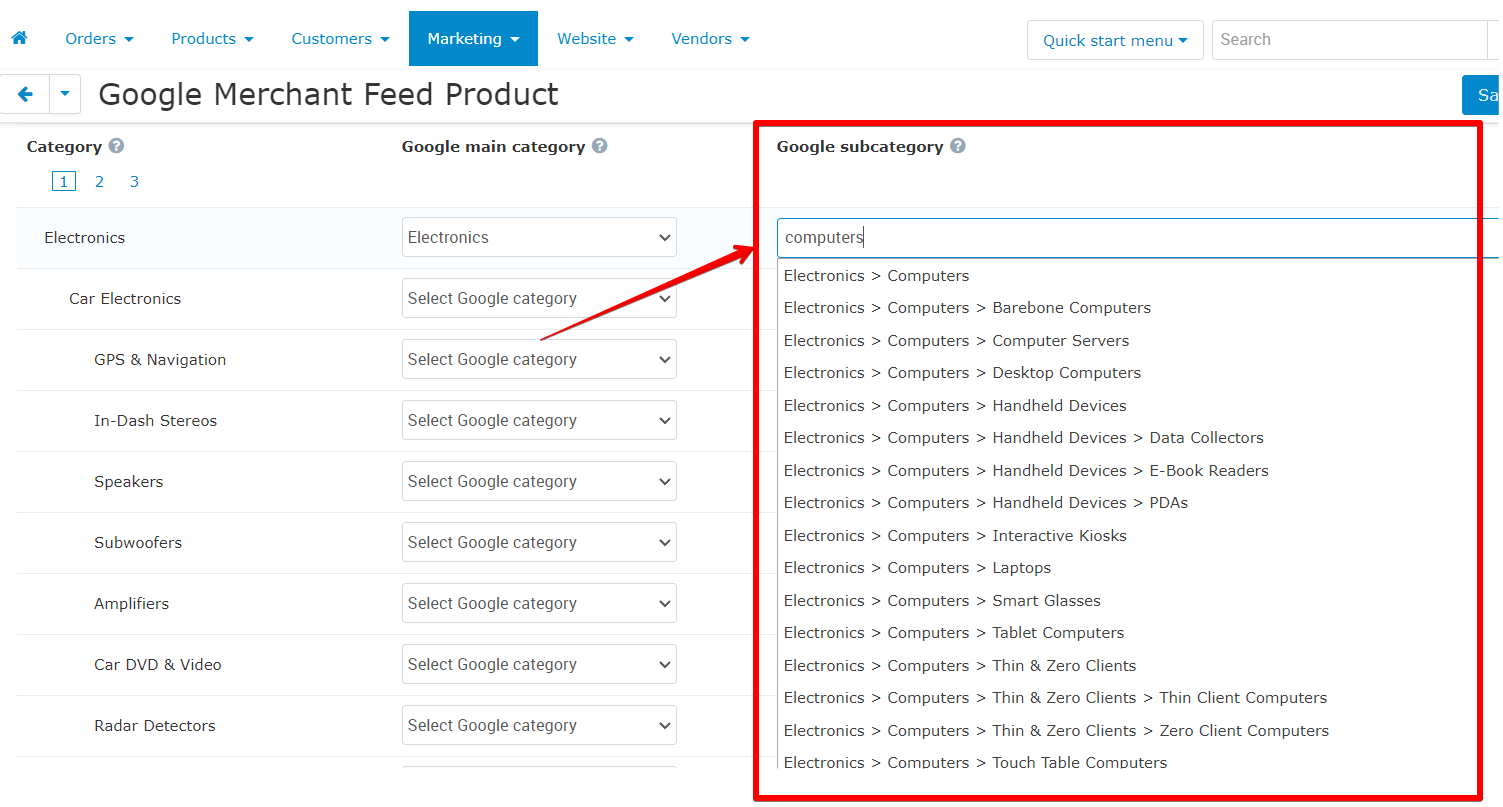The width and height of the screenshot is (1503, 807).
Task: Open Google category dropdown for Electronics row
Action: click(x=539, y=237)
